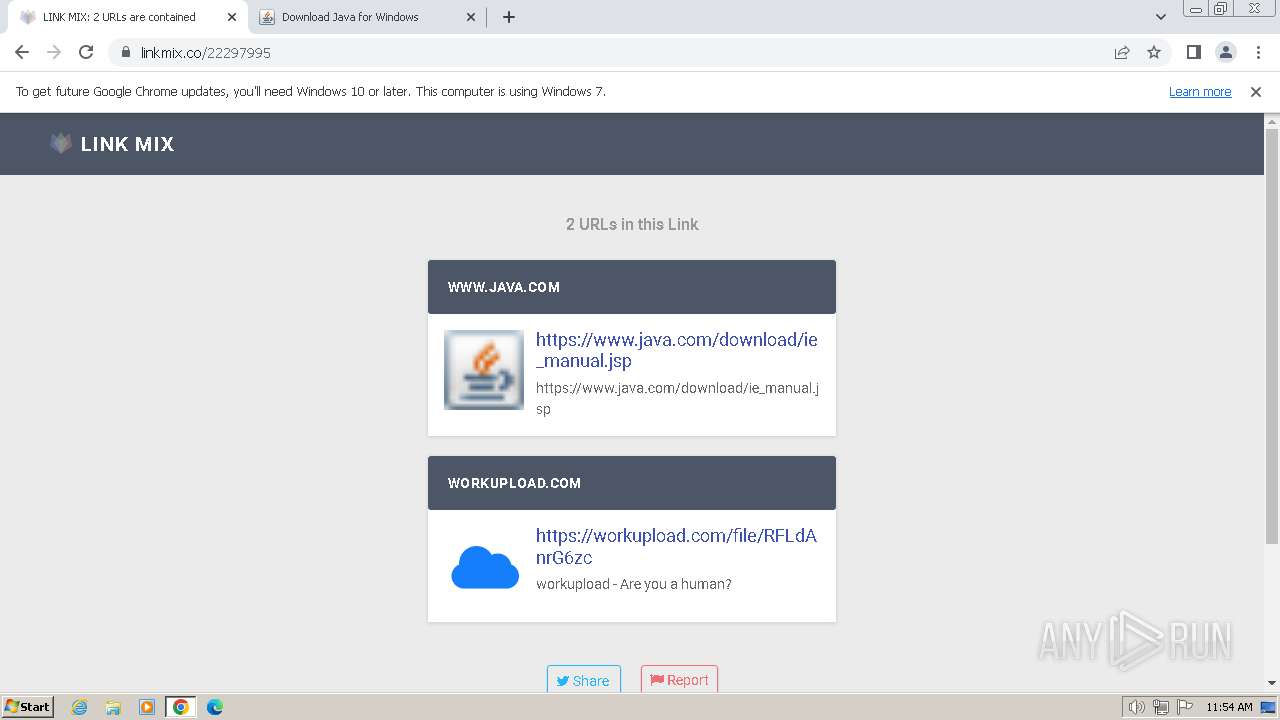View site info via the lock icon
This screenshot has height=720, width=1280.
click(x=125, y=52)
